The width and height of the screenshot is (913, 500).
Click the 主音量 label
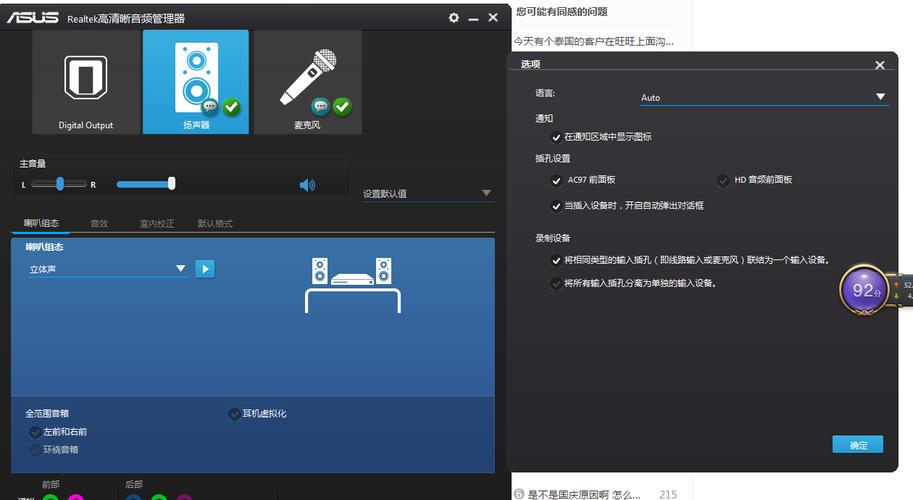[33, 164]
